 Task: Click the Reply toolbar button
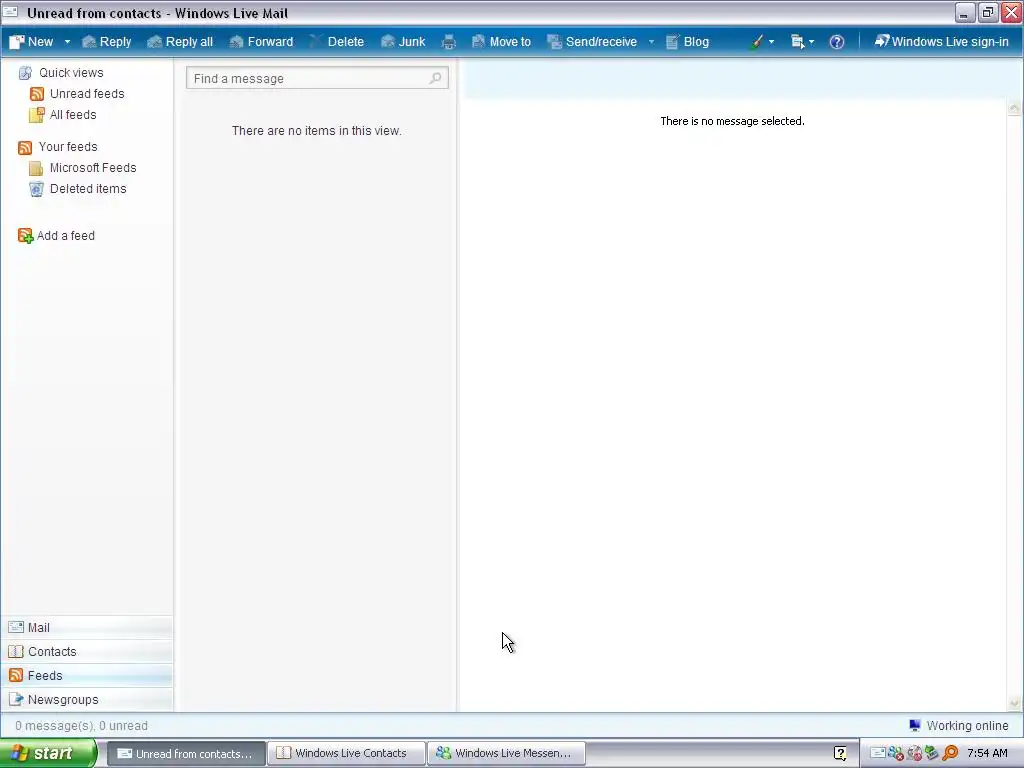click(107, 42)
